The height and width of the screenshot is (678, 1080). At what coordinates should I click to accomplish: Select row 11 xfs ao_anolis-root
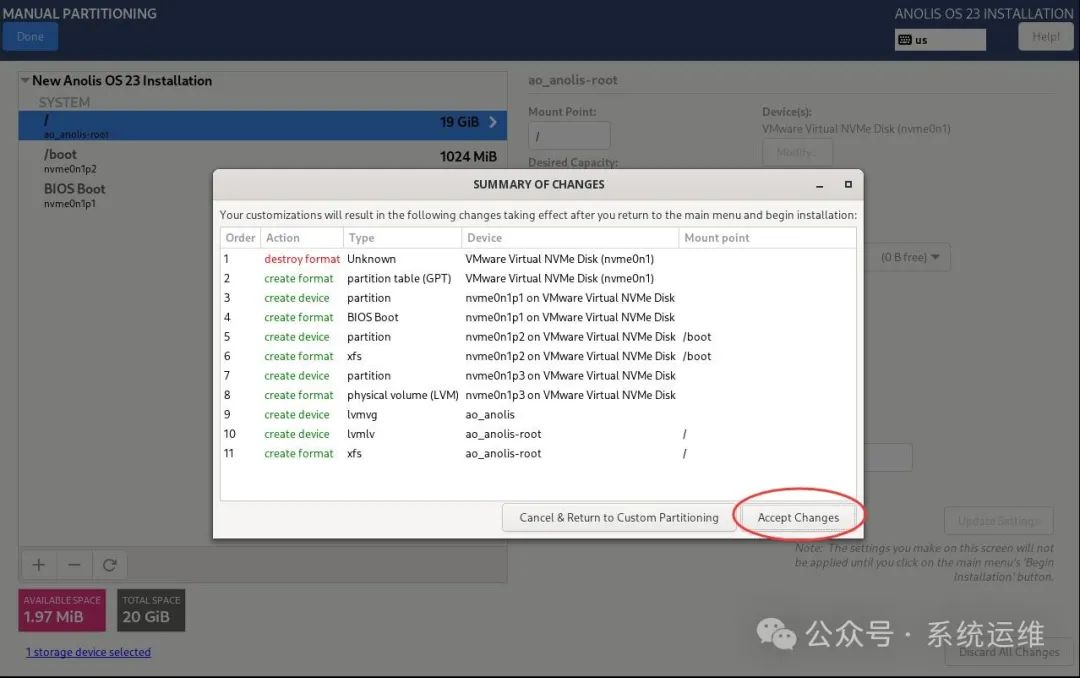pyautogui.click(x=538, y=453)
